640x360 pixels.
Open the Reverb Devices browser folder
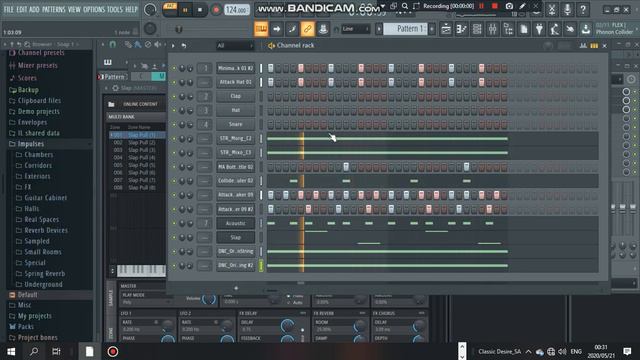coord(46,230)
